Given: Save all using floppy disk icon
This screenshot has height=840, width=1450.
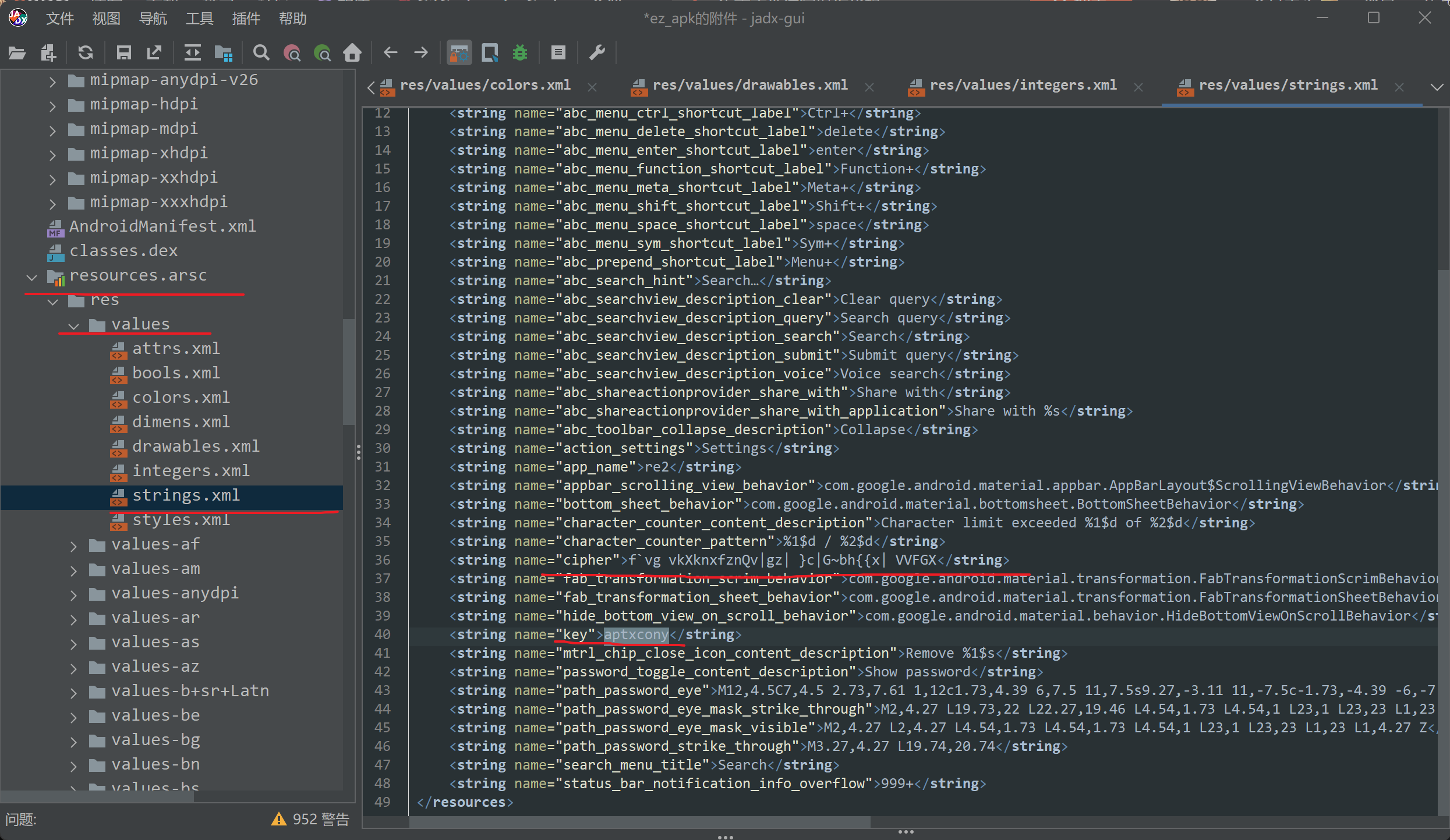Looking at the screenshot, I should coord(123,53).
